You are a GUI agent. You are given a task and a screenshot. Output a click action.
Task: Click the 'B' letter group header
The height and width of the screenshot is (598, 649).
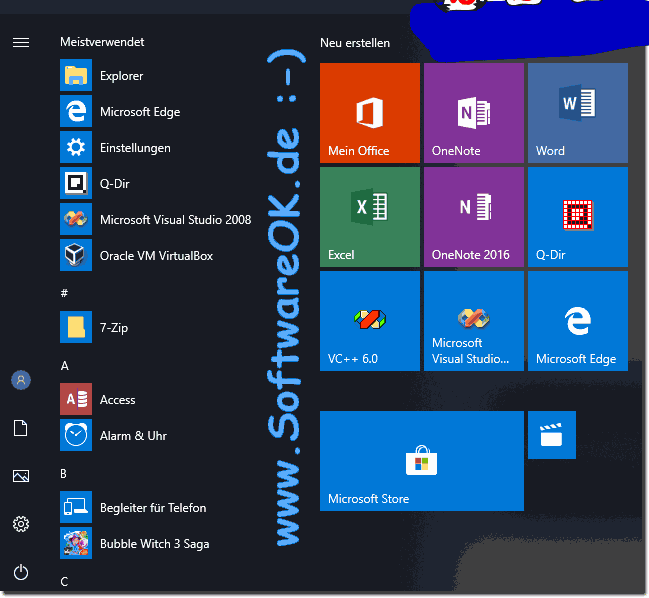pos(63,474)
